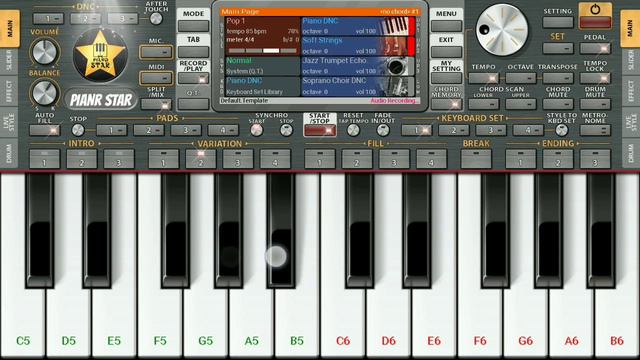Toggle Drum Mute button
The image size is (640, 360).
[595, 104]
